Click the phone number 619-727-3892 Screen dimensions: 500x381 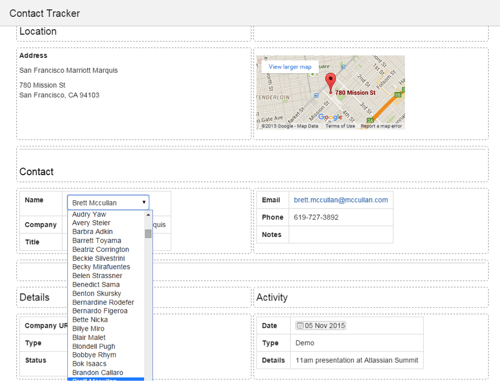pyautogui.click(x=316, y=217)
